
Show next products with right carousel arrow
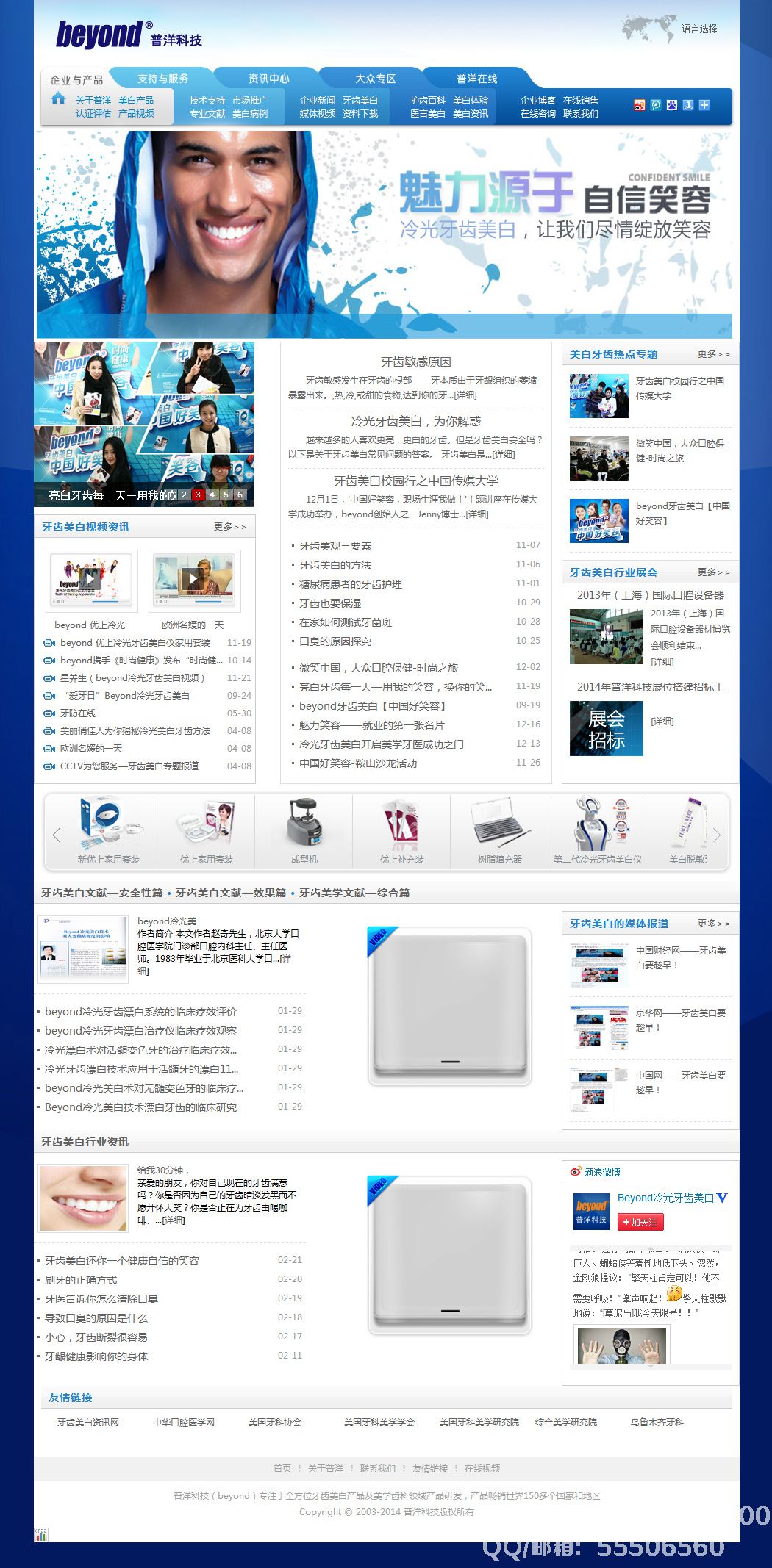(717, 835)
